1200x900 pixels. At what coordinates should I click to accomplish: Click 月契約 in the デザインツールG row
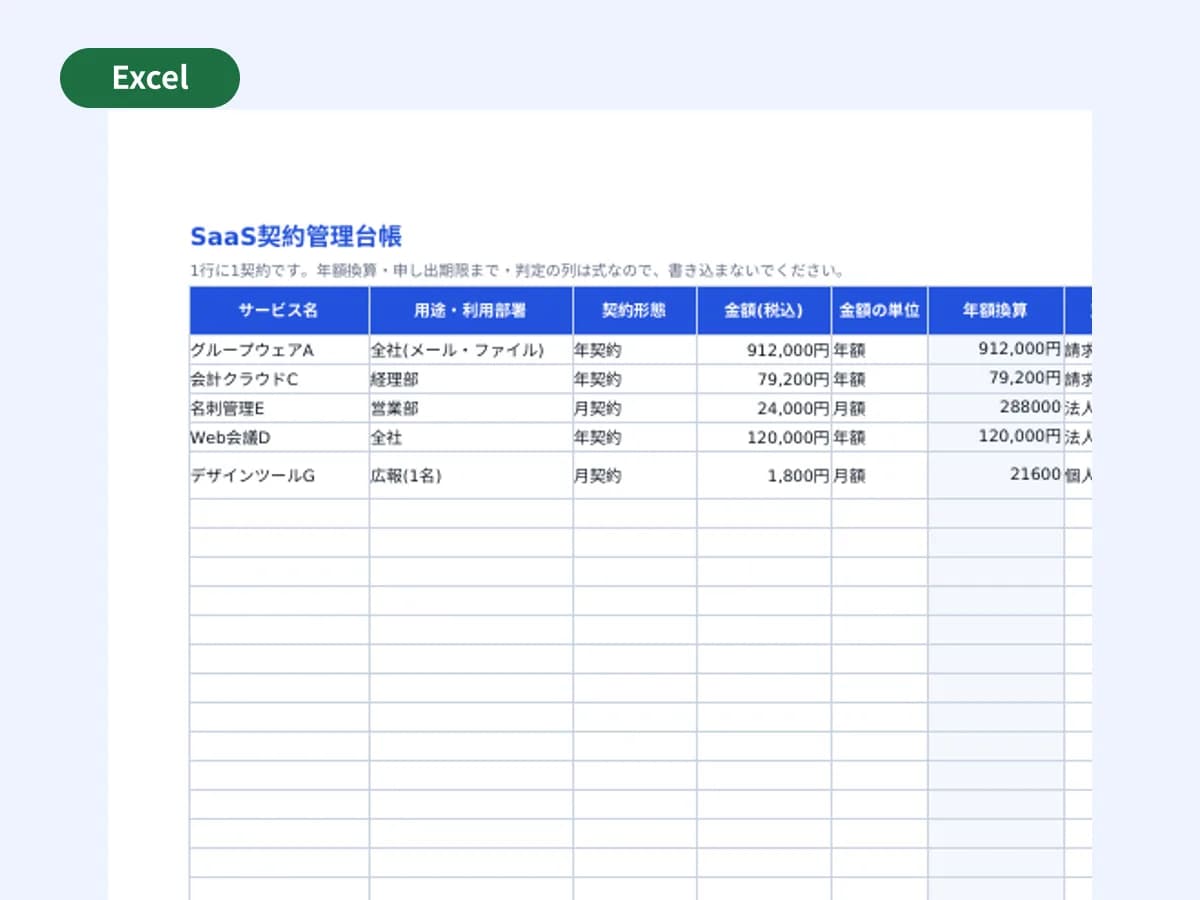(x=635, y=475)
